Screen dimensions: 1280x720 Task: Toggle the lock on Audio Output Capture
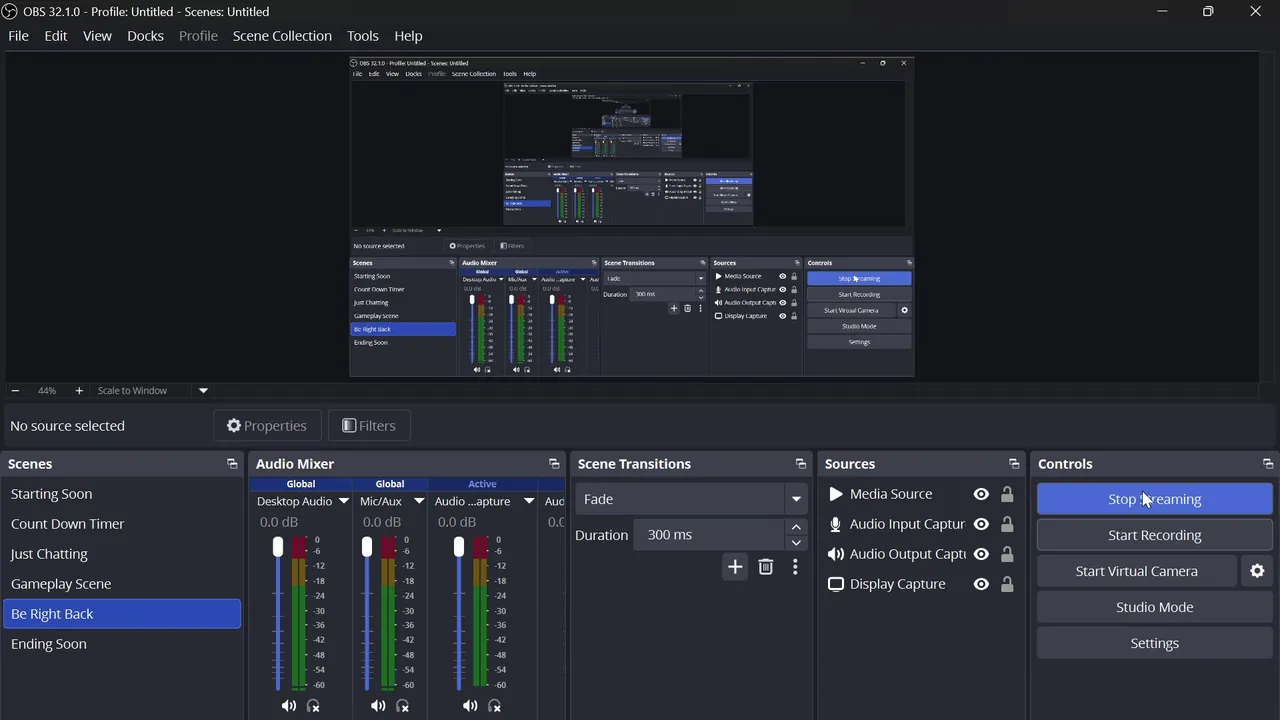[1007, 554]
